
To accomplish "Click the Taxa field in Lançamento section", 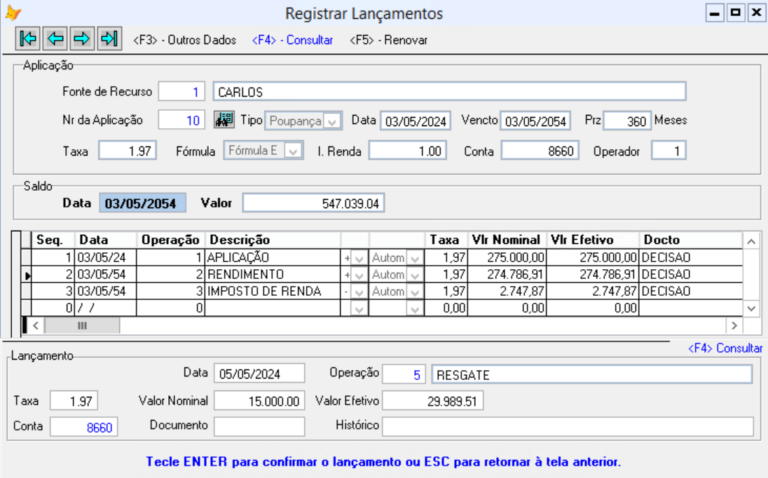I will [74, 401].
